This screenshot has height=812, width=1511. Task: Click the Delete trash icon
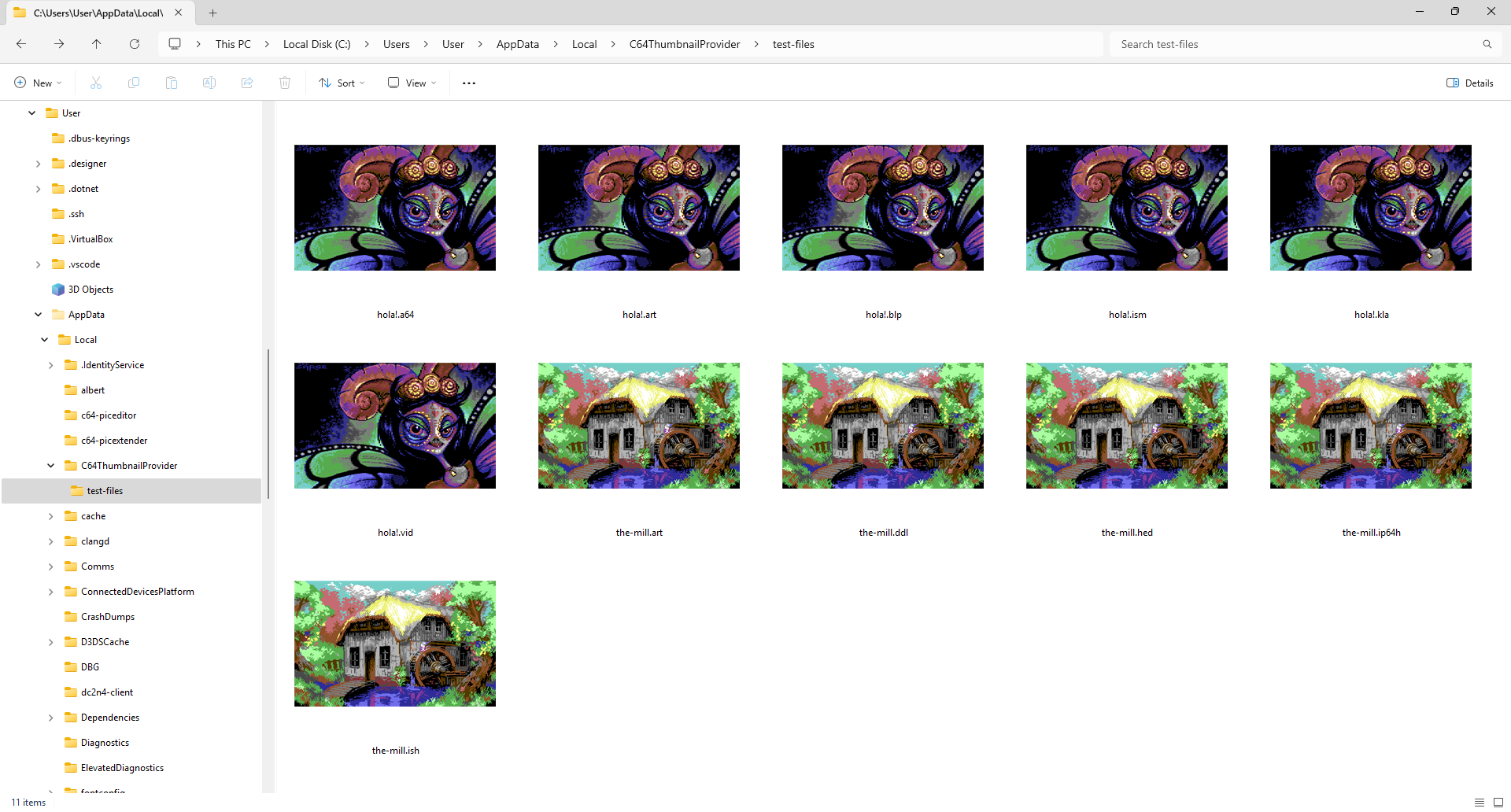(285, 83)
